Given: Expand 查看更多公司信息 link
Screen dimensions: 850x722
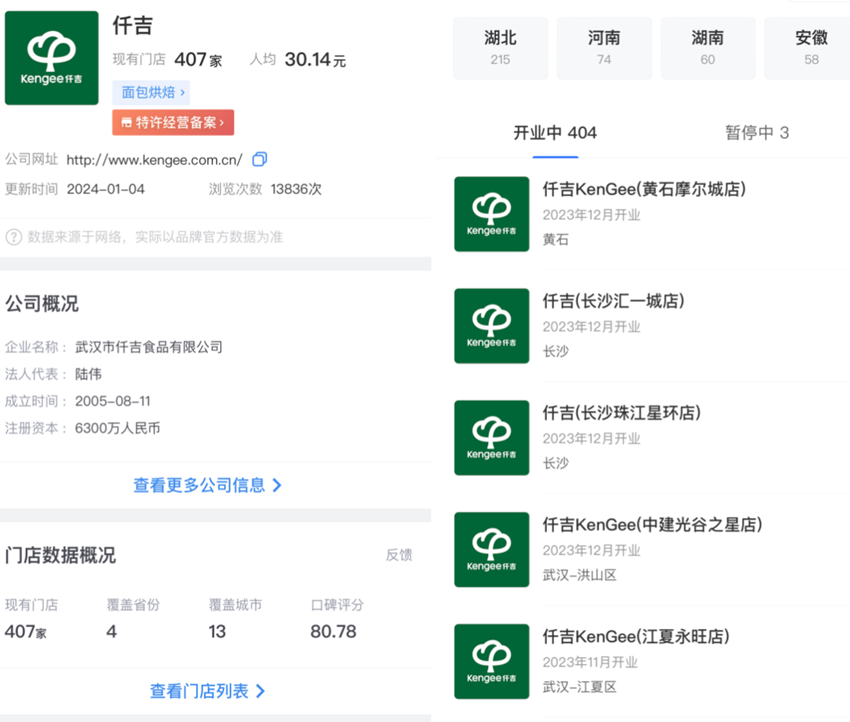Looking at the screenshot, I should pyautogui.click(x=208, y=485).
